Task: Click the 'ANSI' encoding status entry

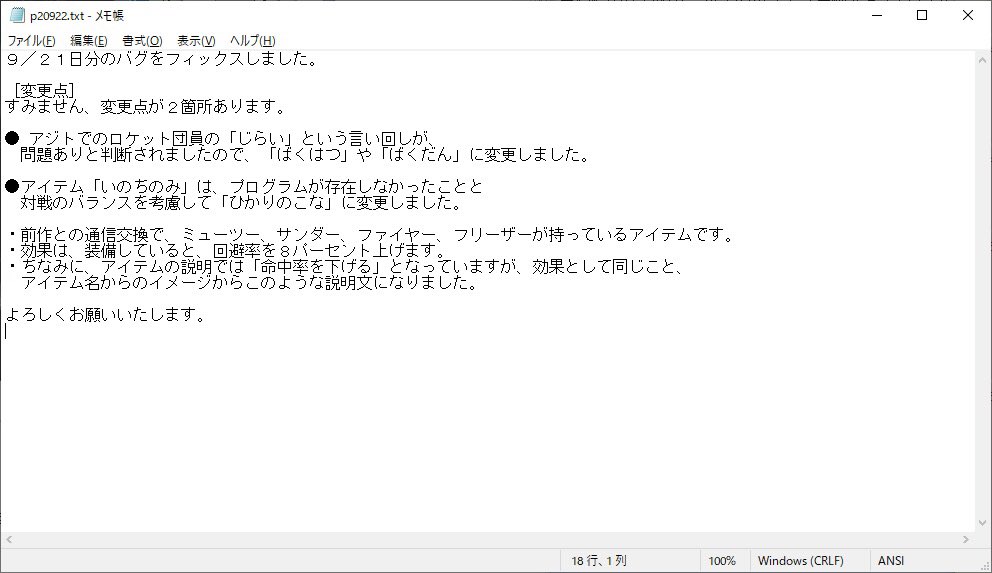Action: point(891,561)
